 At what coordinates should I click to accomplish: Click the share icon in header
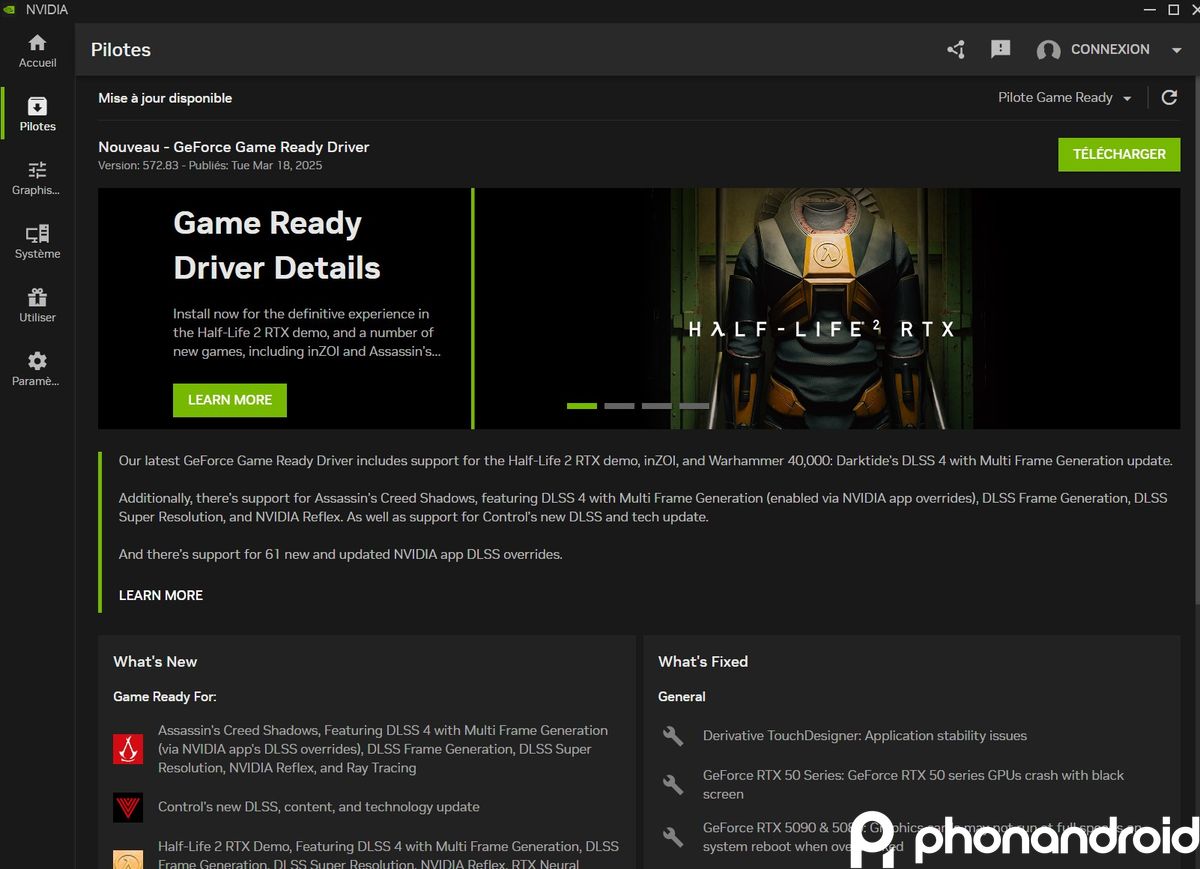point(956,49)
